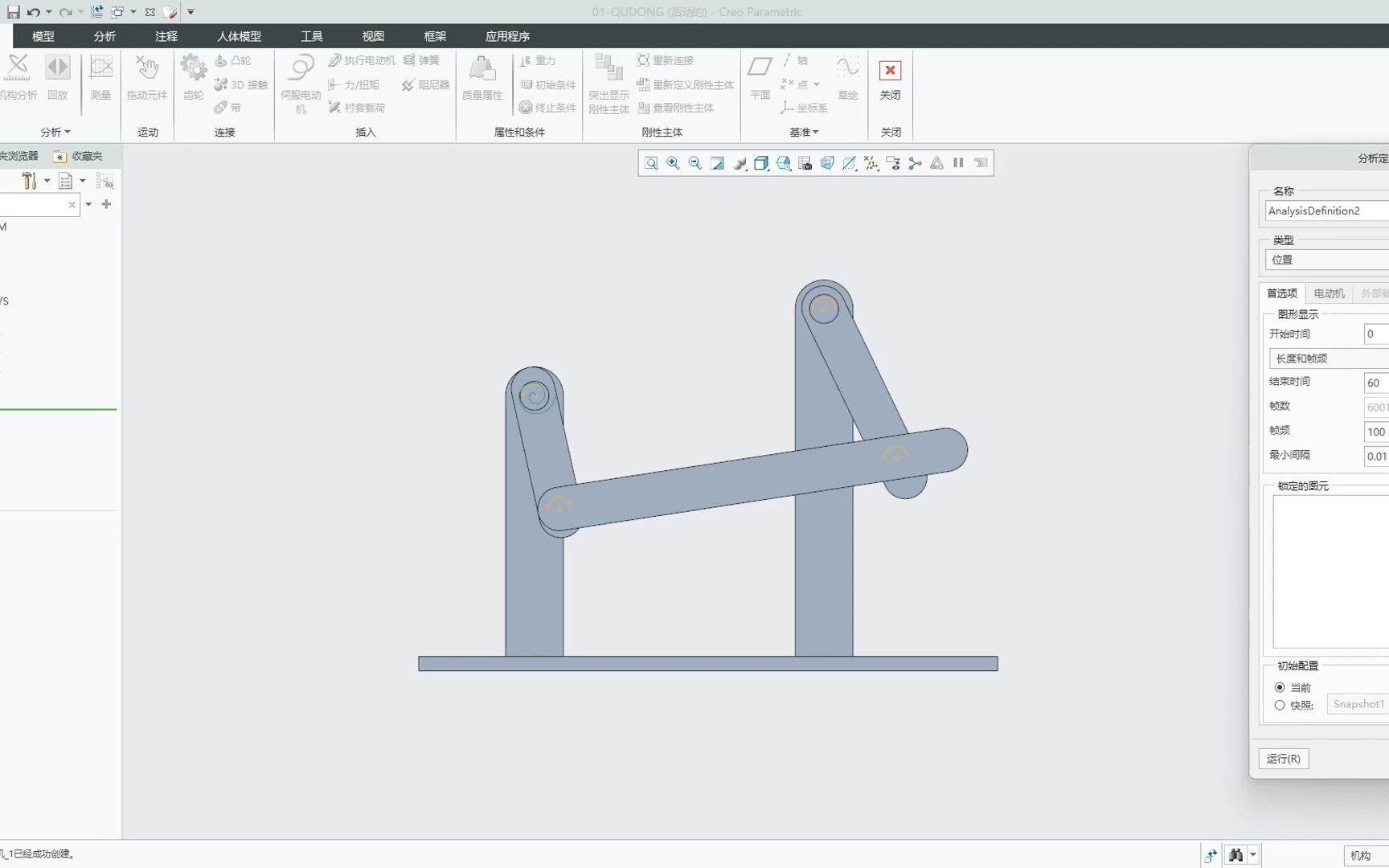The width and height of the screenshot is (1389, 868).
Task: Select the Gear (齿轮) connection tool
Action: pos(193,70)
